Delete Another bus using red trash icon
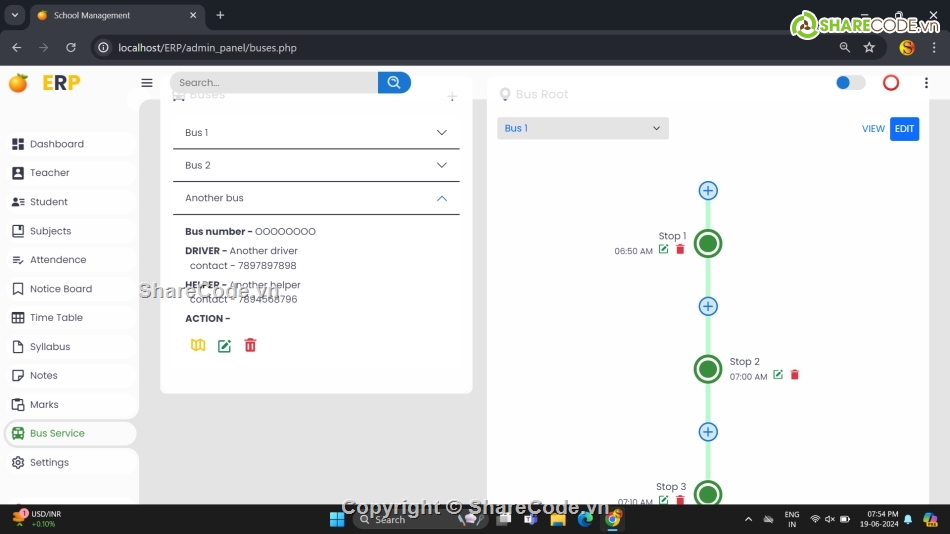This screenshot has width=950, height=534. pyautogui.click(x=250, y=345)
